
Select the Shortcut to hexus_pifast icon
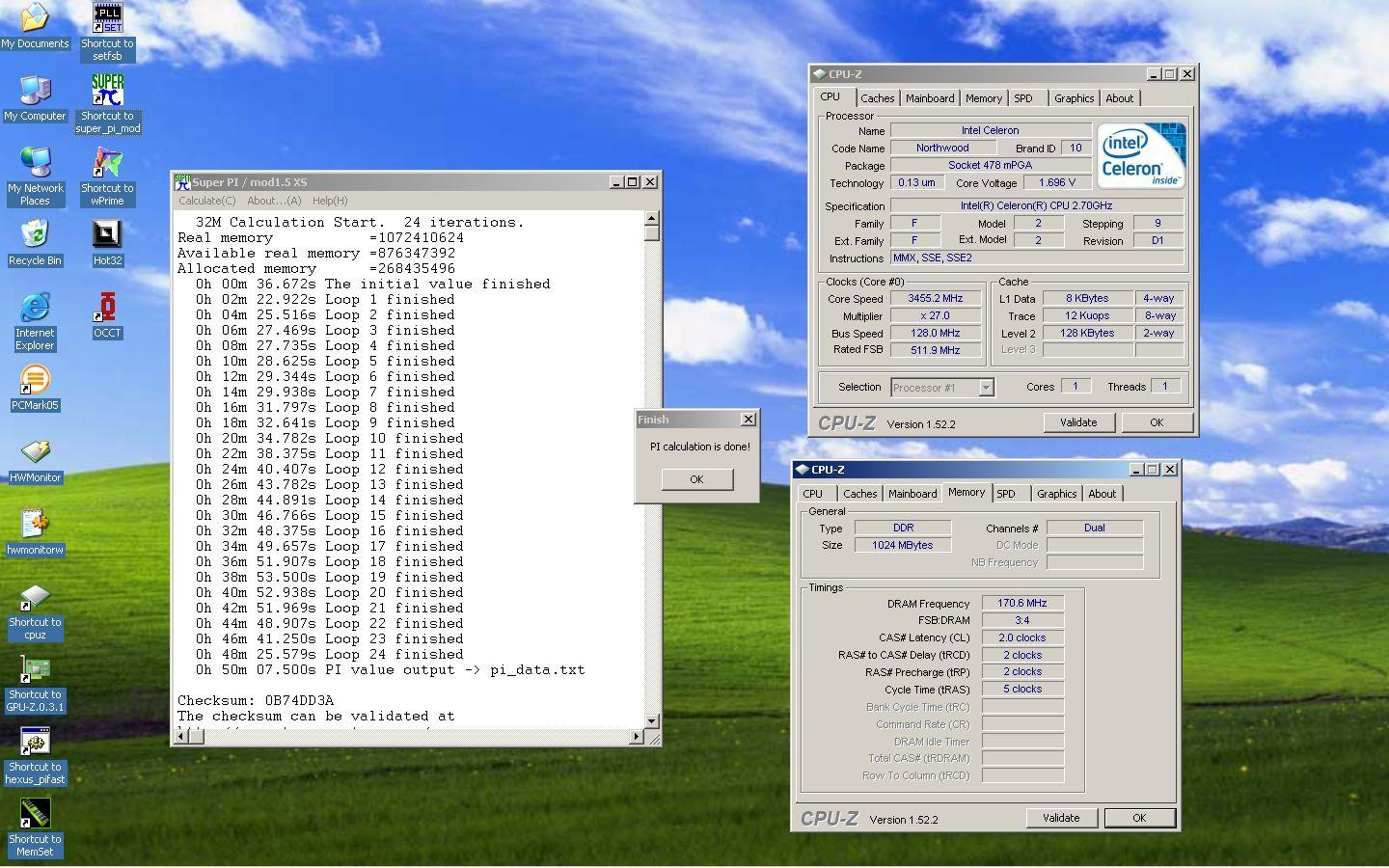[35, 755]
